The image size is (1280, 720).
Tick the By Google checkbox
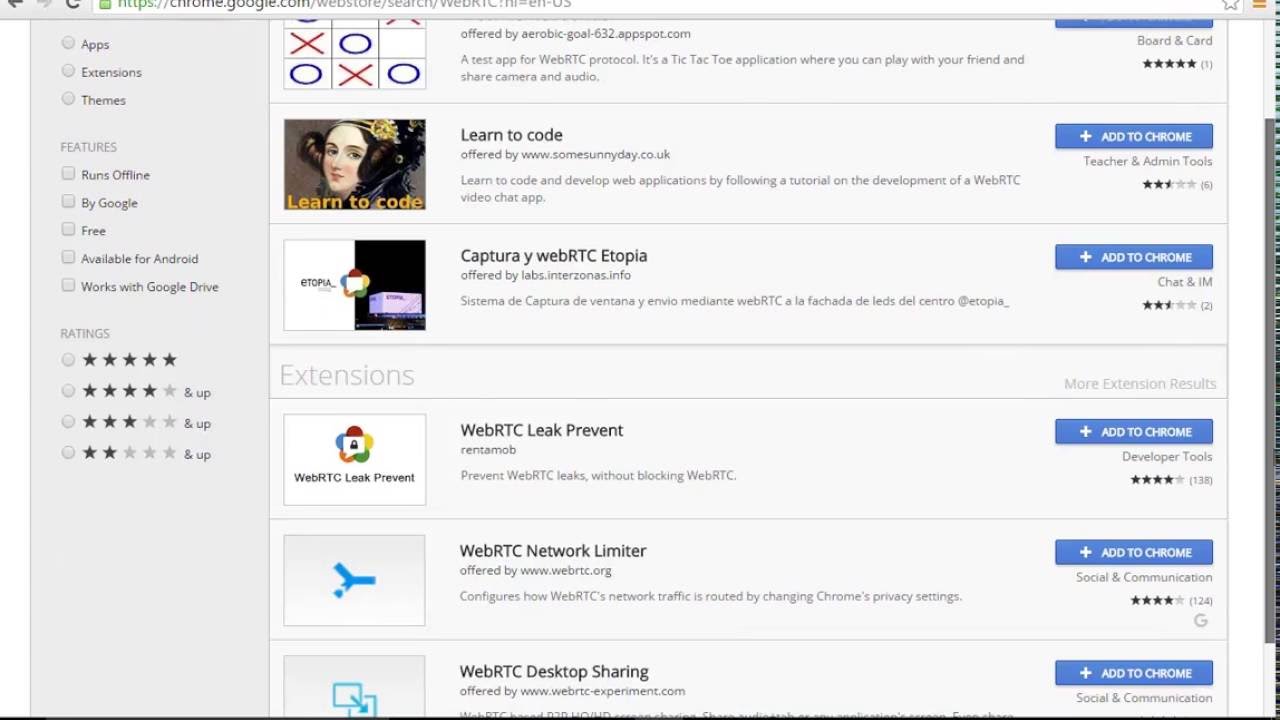(68, 202)
